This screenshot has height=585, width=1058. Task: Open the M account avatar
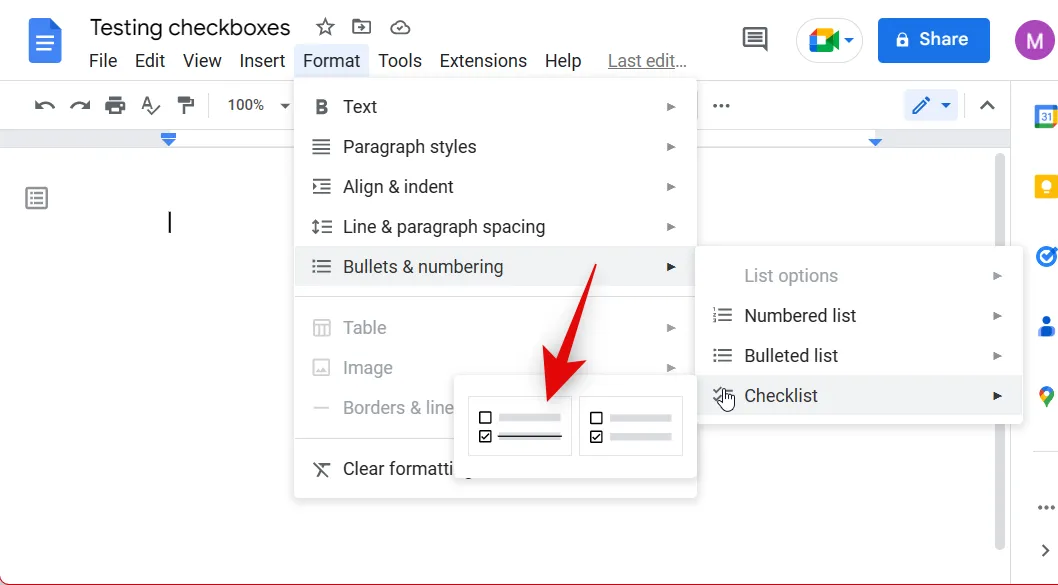pos(1035,40)
